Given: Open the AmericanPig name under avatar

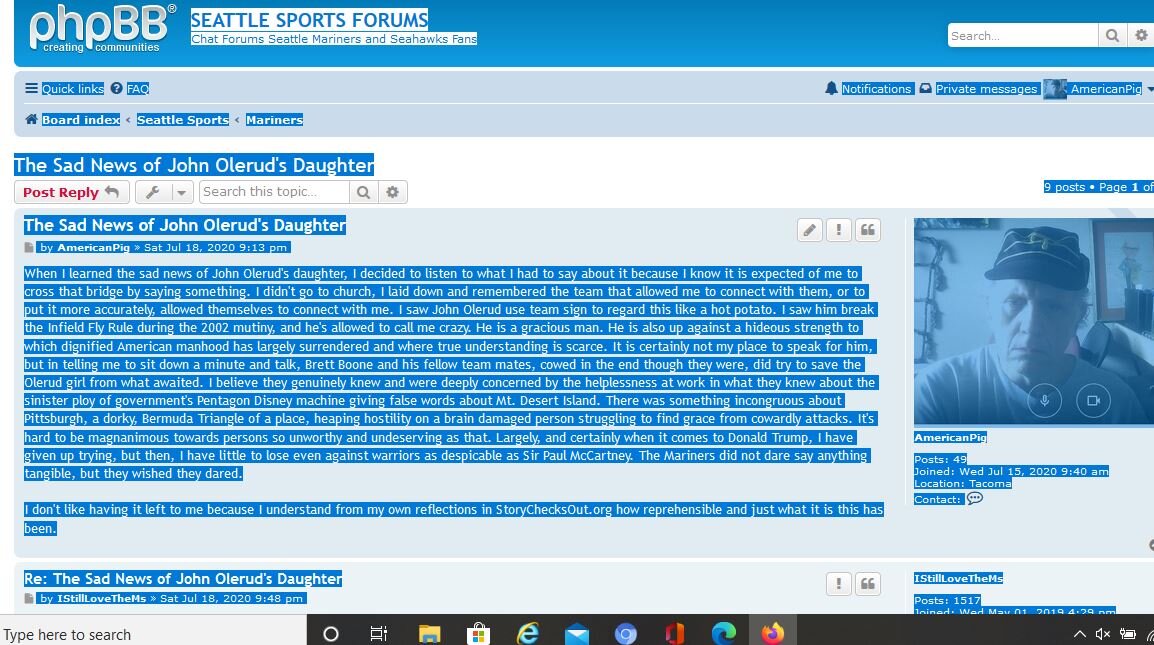Looking at the screenshot, I should pos(950,437).
